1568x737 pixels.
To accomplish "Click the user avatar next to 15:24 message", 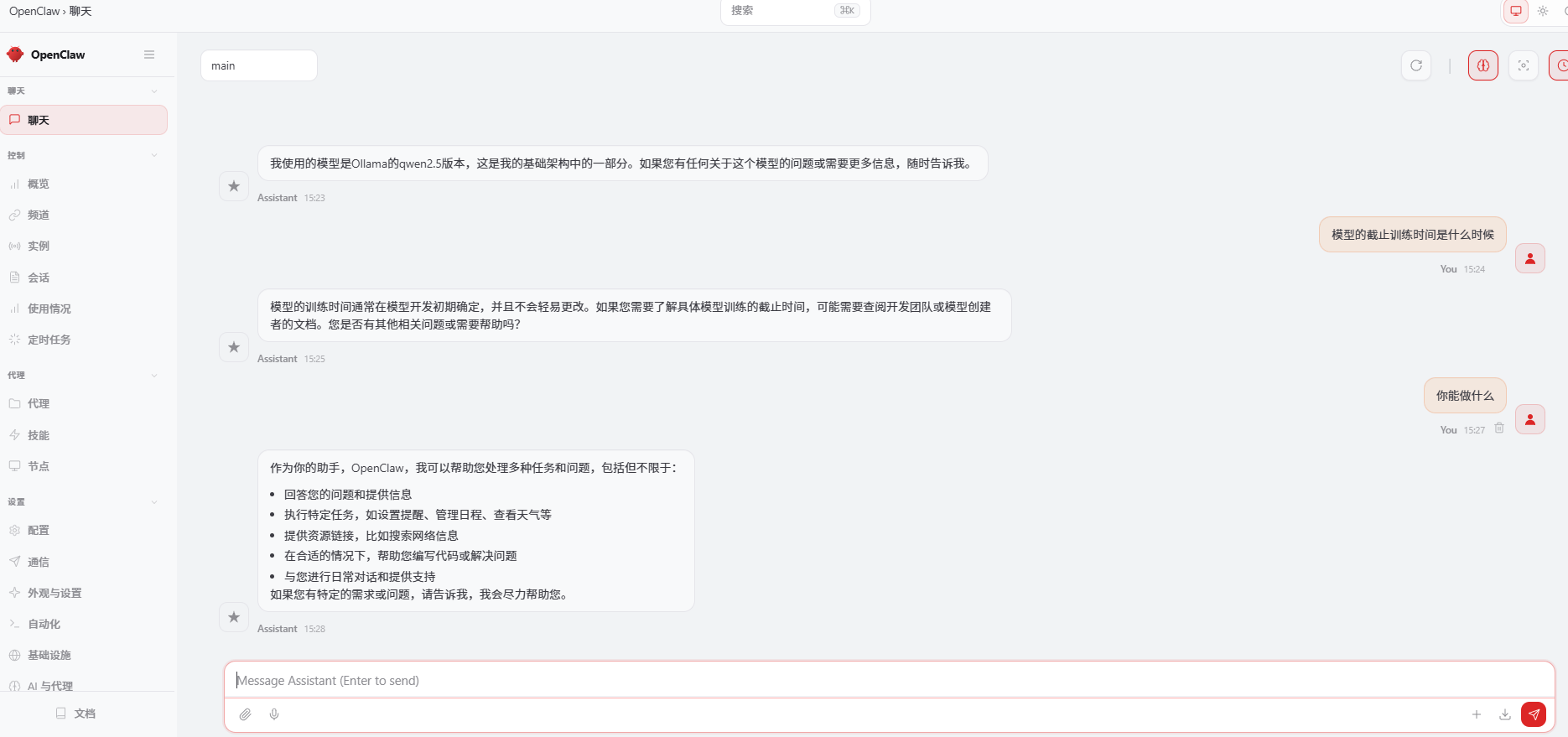I will click(x=1530, y=258).
